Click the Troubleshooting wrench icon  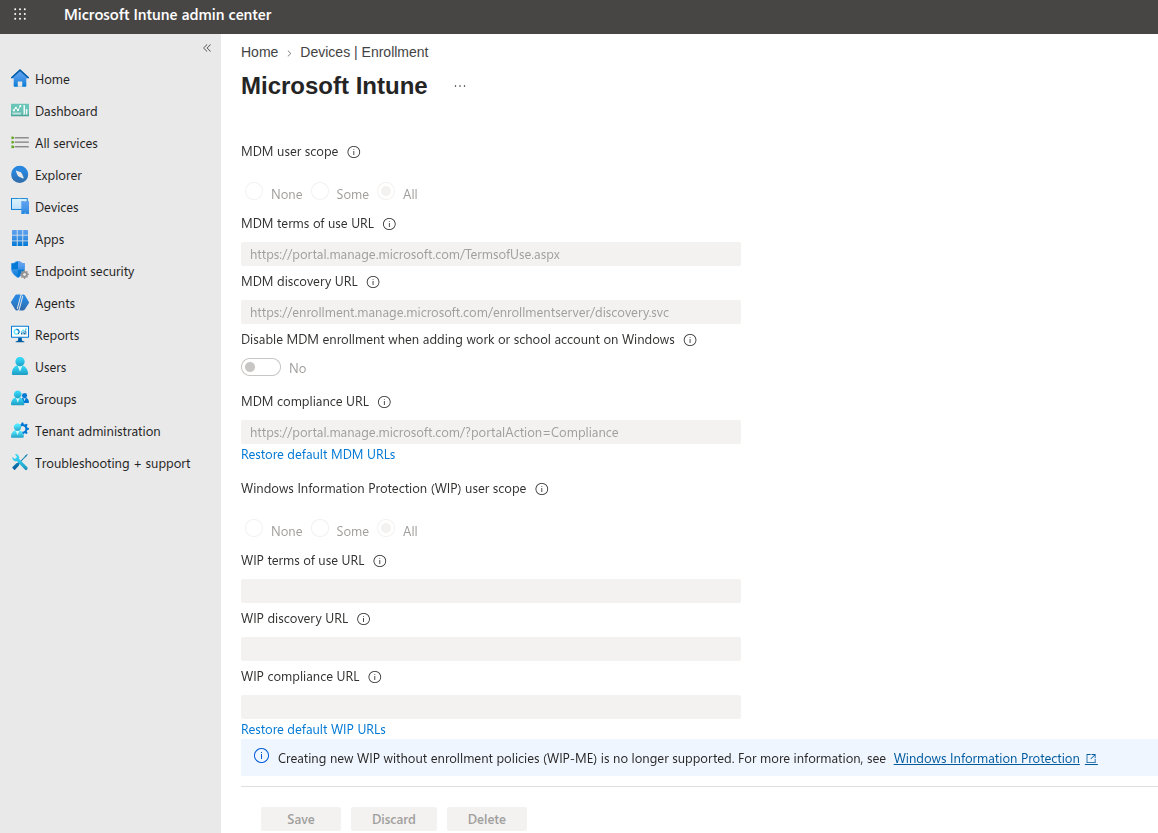coord(20,462)
